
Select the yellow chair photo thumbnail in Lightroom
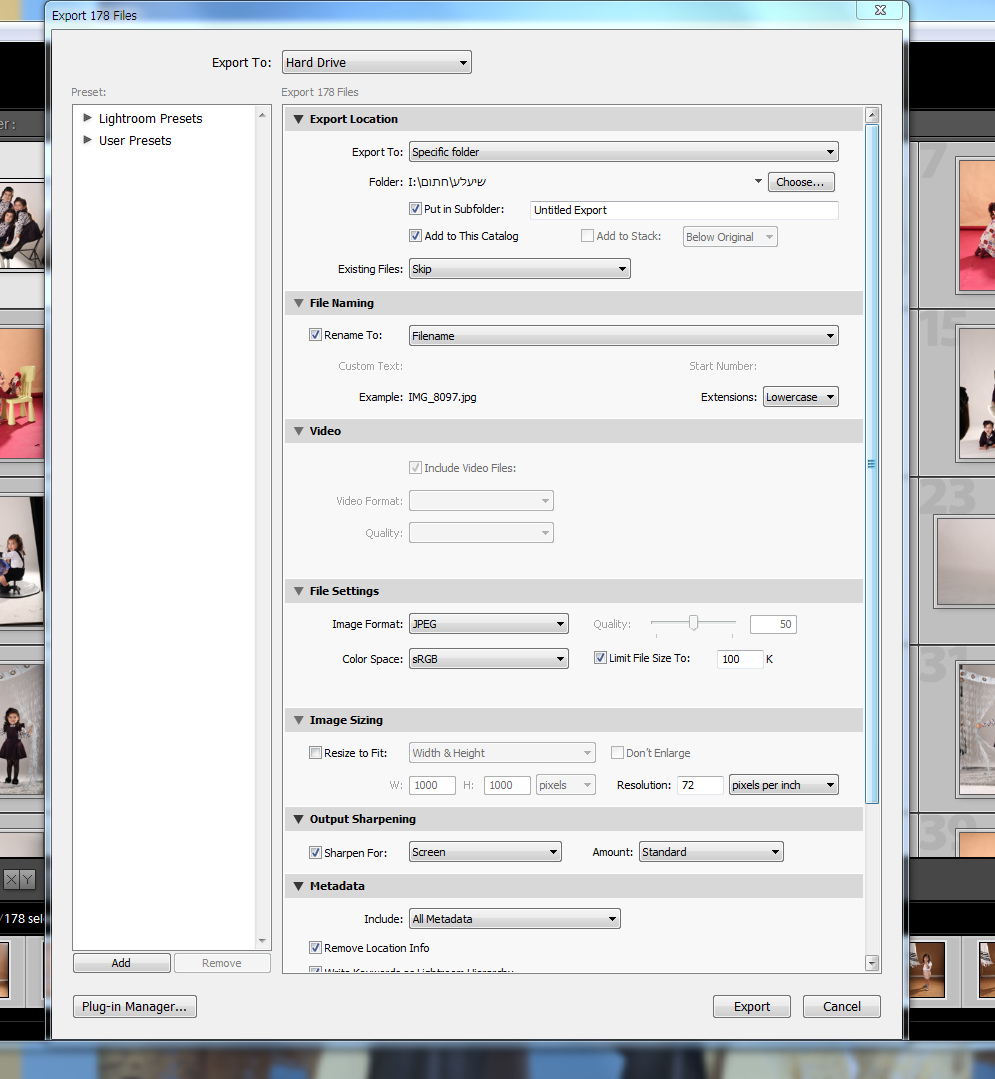[x=22, y=392]
